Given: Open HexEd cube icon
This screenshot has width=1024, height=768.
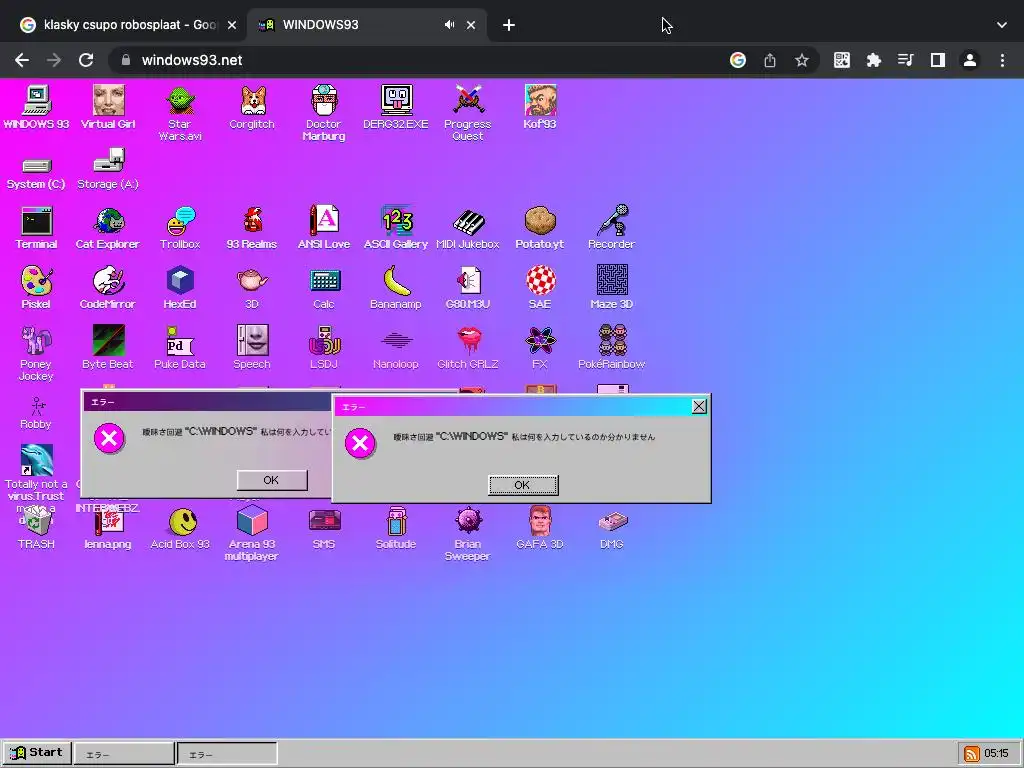Looking at the screenshot, I should click(x=180, y=287).
